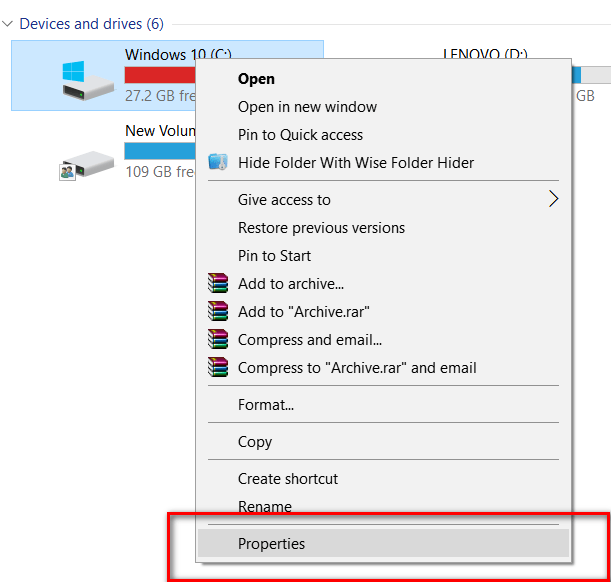The width and height of the screenshot is (611, 582).
Task: Click WinRAR icon beside Compress to "Archive.rar" and email
Action: coord(218,367)
